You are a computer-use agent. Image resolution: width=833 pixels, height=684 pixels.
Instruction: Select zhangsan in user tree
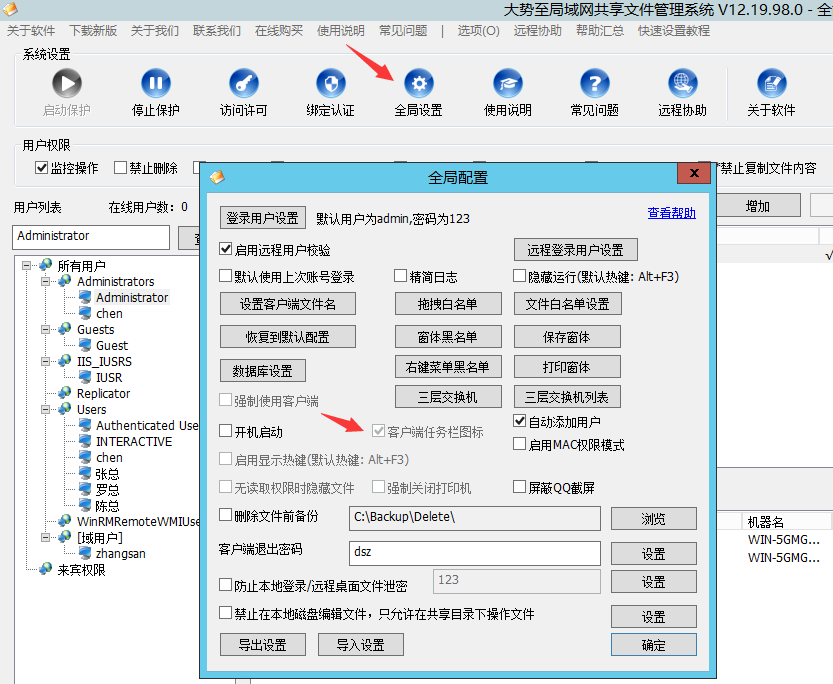[120, 554]
